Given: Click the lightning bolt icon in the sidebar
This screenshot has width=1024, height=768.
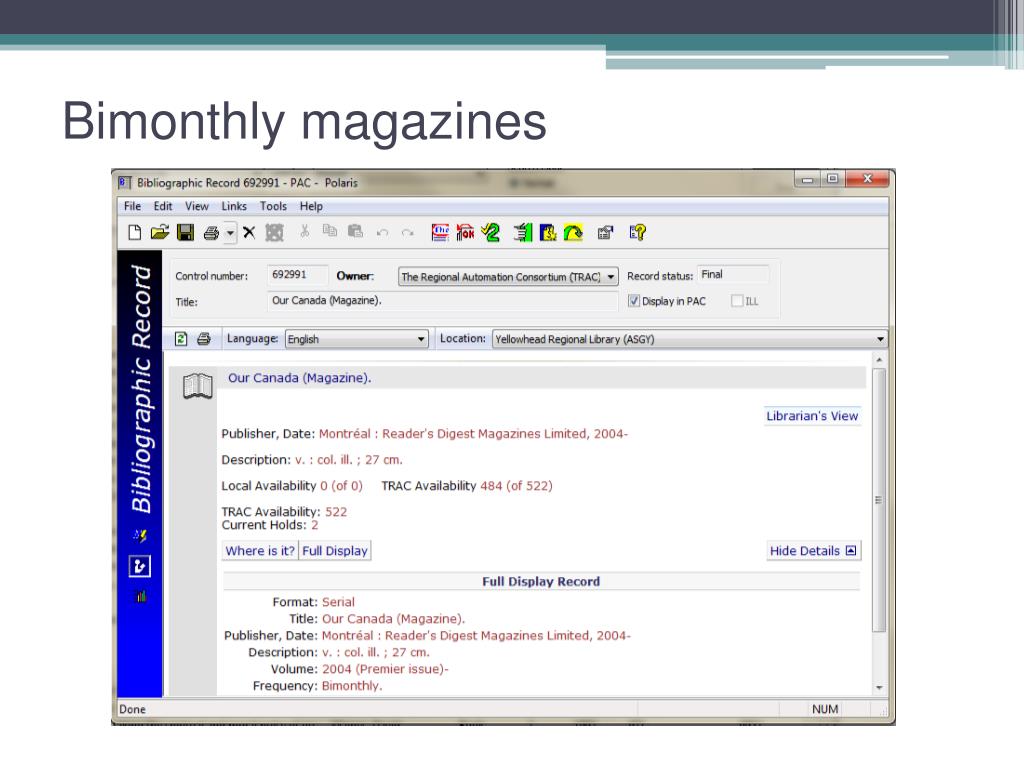Looking at the screenshot, I should point(140,536).
